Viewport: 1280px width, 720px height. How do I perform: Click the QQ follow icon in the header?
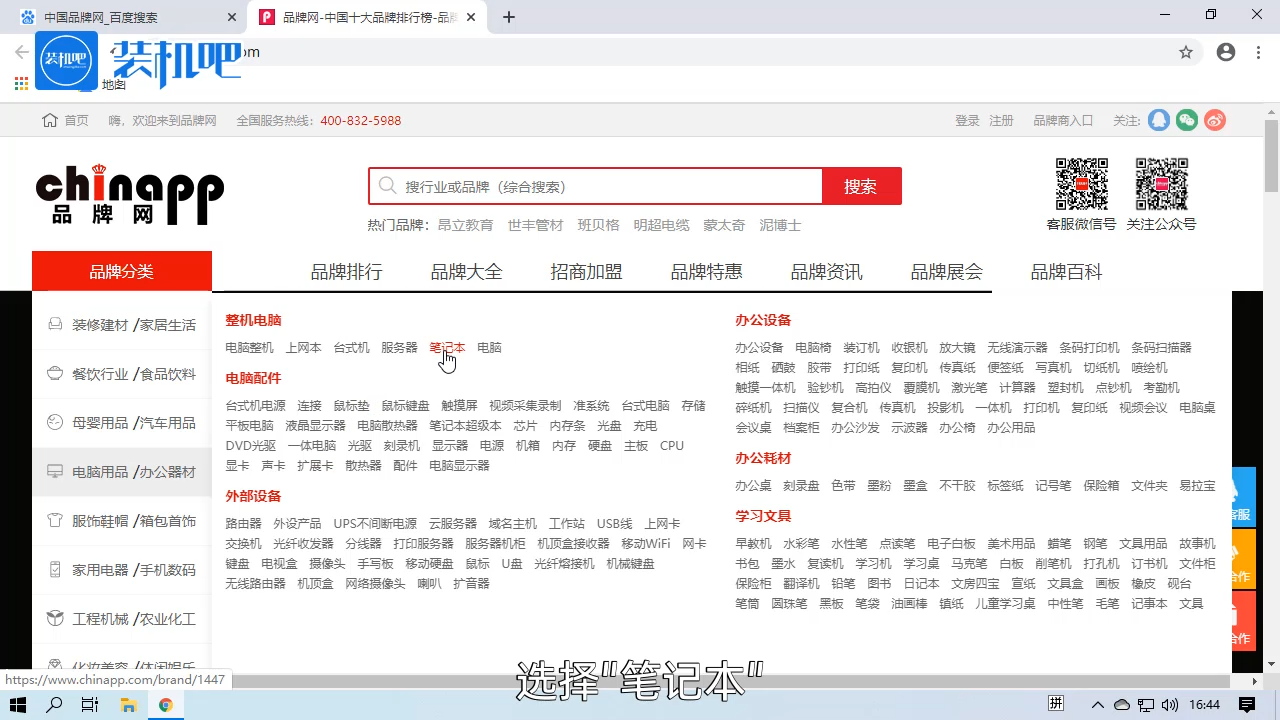[x=1158, y=120]
